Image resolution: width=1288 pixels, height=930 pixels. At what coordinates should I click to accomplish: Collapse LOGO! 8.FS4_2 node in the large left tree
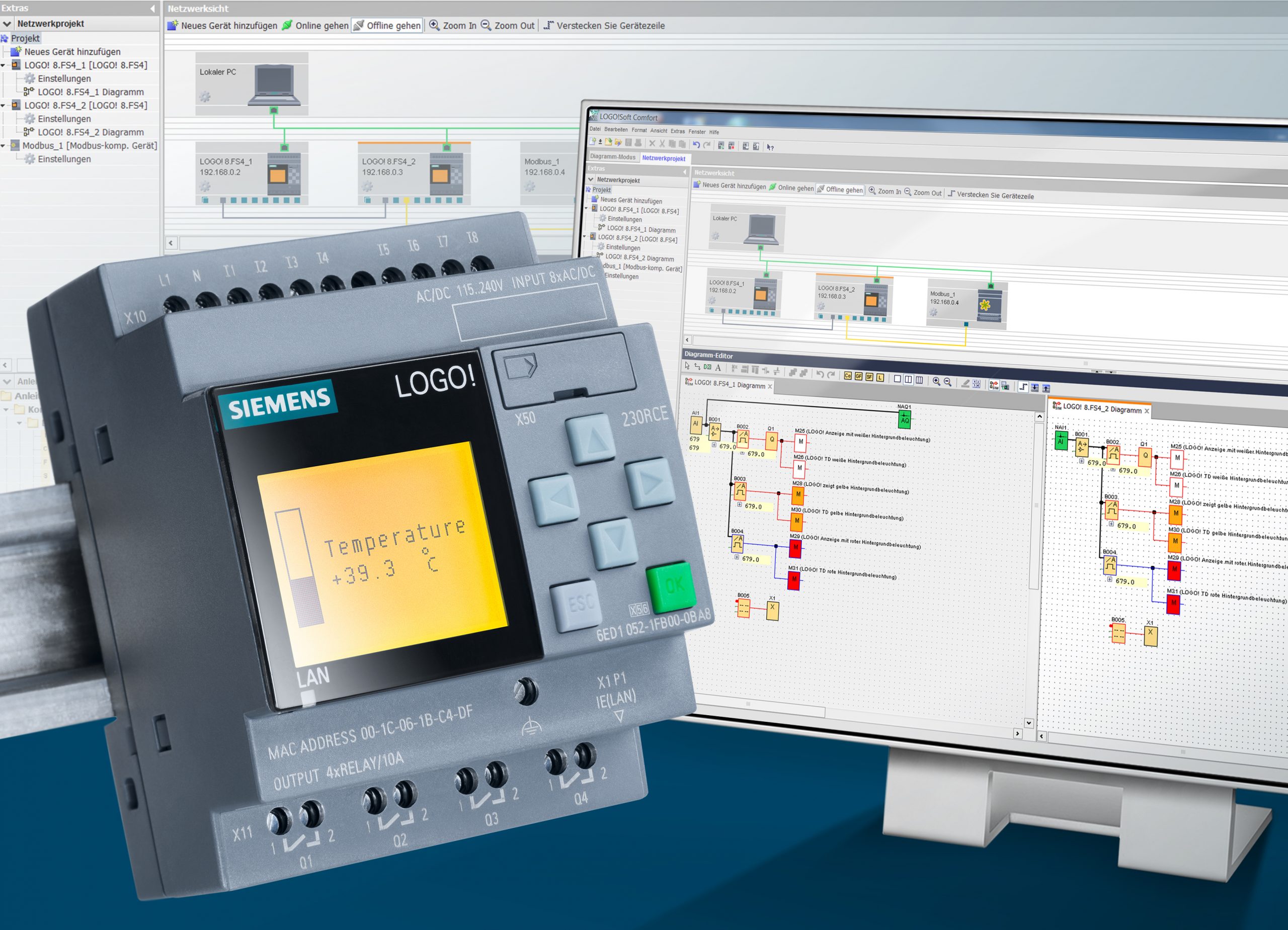(x=4, y=106)
